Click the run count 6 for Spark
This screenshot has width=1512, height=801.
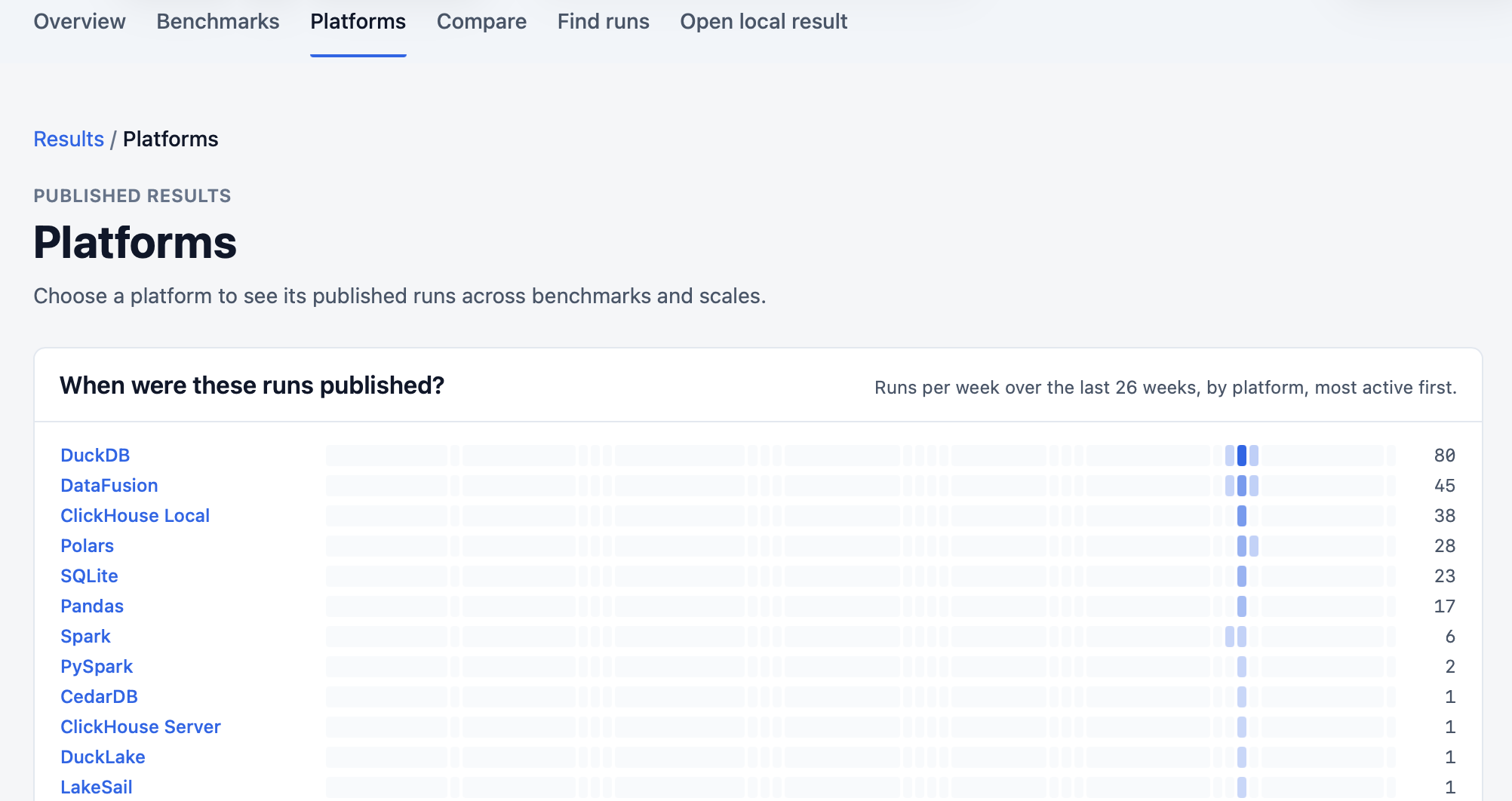[1450, 637]
